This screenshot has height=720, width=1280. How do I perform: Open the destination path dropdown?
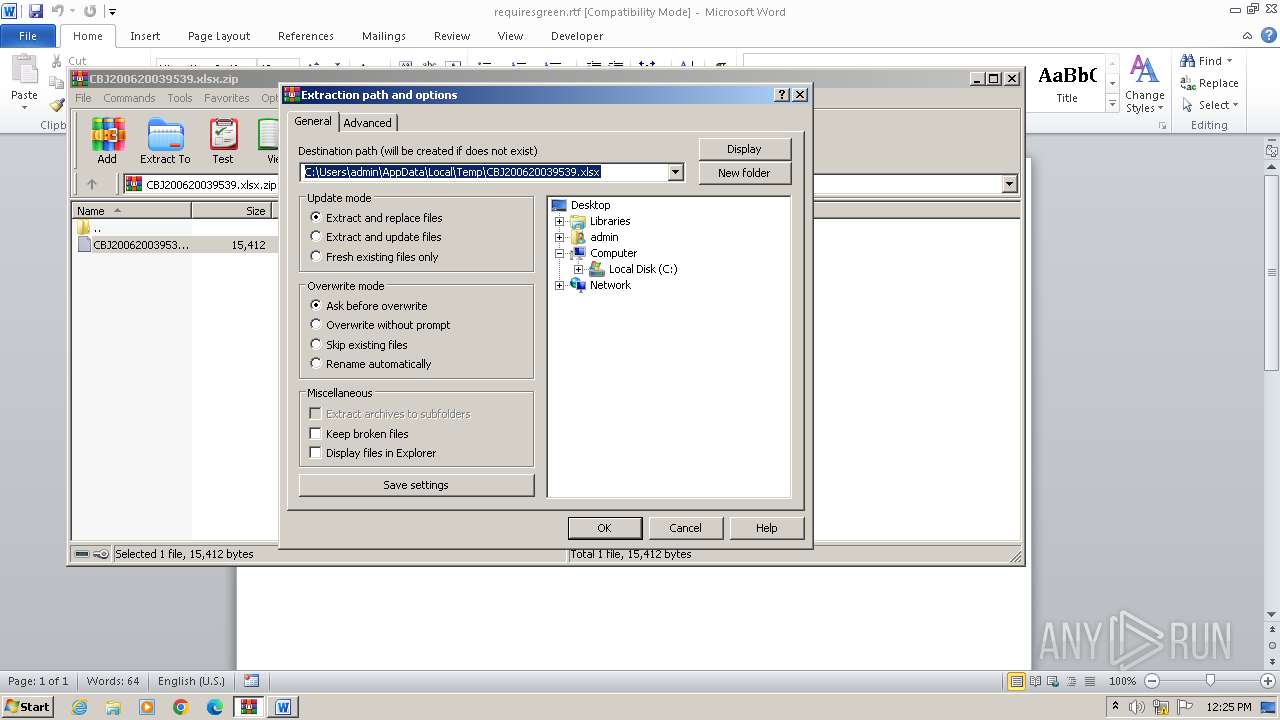pyautogui.click(x=675, y=172)
